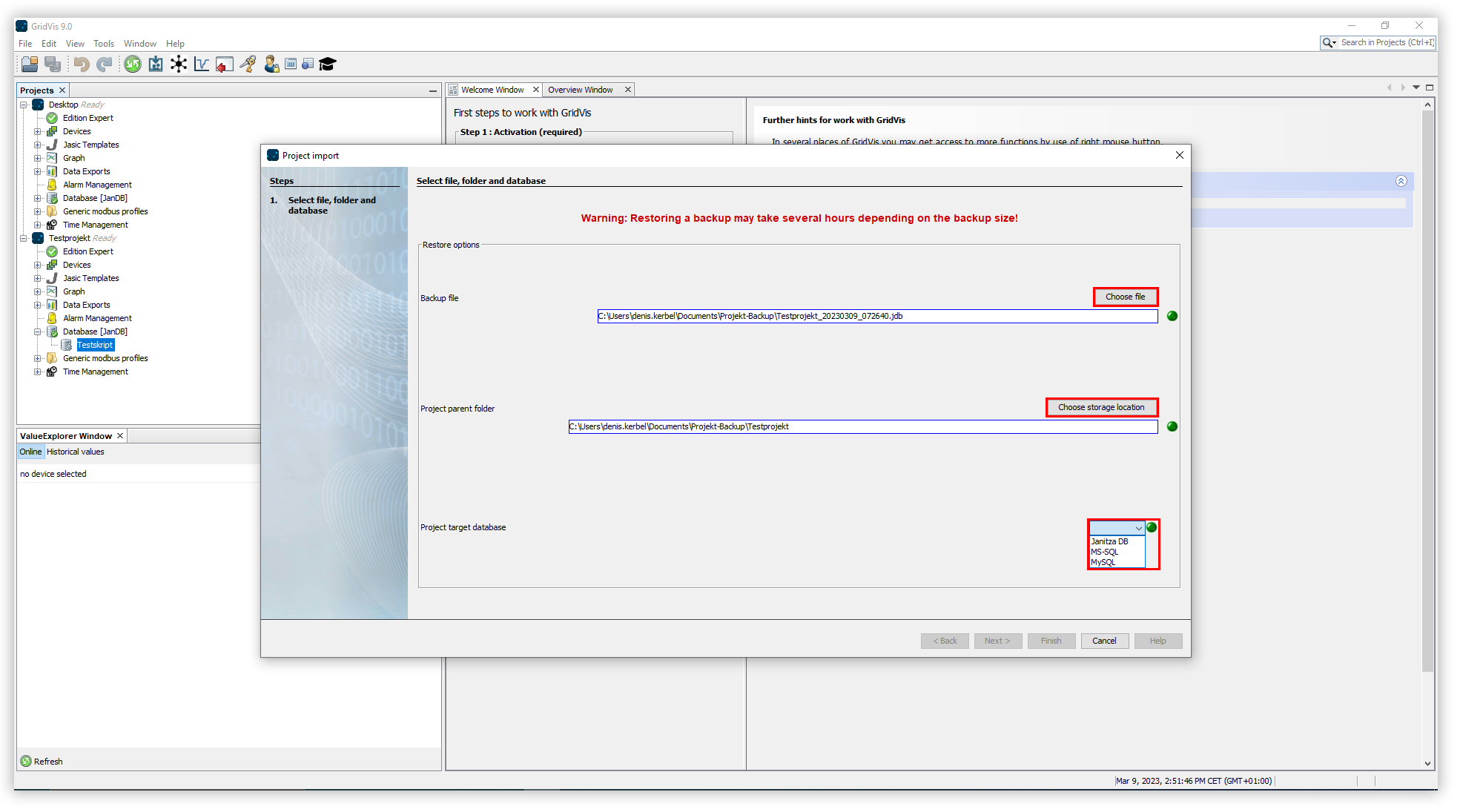The height and width of the screenshot is (812, 1463).
Task: Click the Undo toolbar icon
Action: (81, 64)
